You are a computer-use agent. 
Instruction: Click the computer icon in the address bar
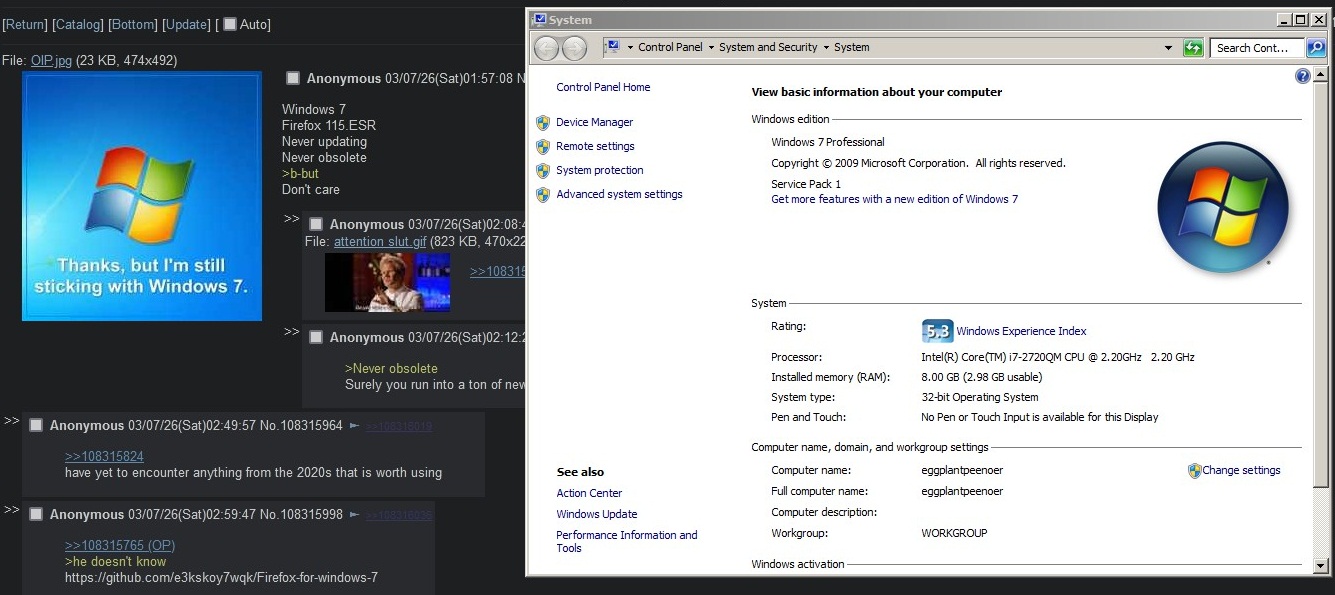(613, 47)
